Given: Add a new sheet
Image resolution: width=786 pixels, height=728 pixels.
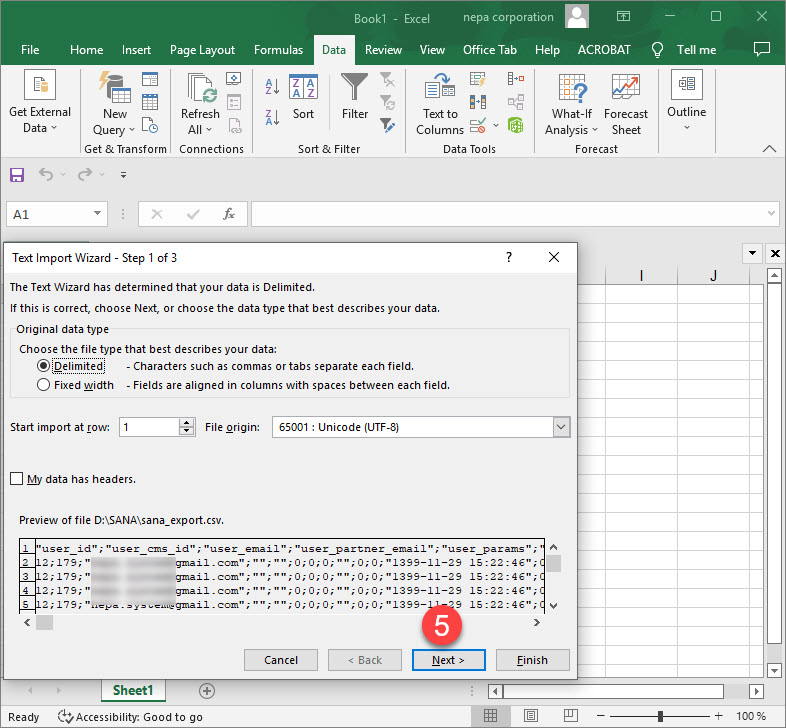Looking at the screenshot, I should pos(207,691).
